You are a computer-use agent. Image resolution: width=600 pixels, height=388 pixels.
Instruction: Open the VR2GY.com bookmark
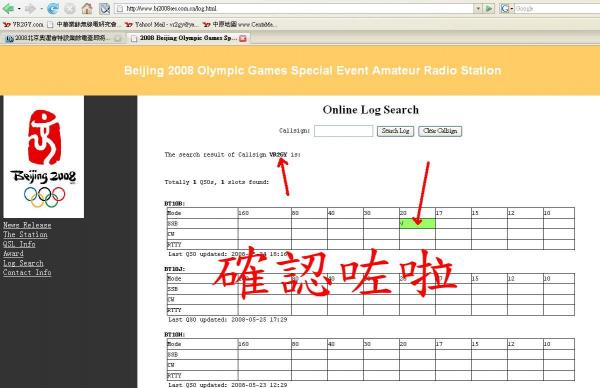pyautogui.click(x=23, y=24)
